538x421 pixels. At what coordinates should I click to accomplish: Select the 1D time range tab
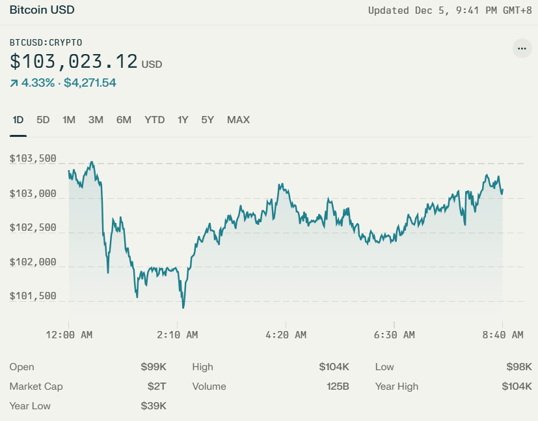pyautogui.click(x=18, y=120)
